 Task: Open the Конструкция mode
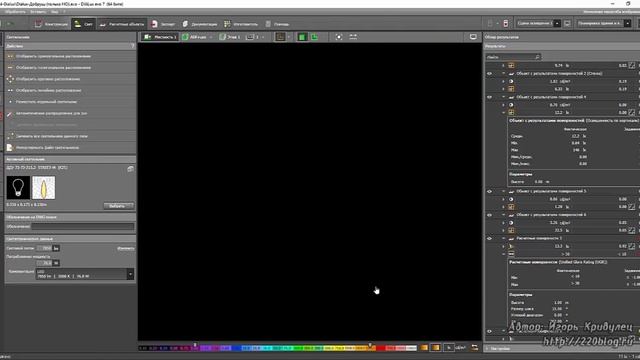pyautogui.click(x=51, y=24)
